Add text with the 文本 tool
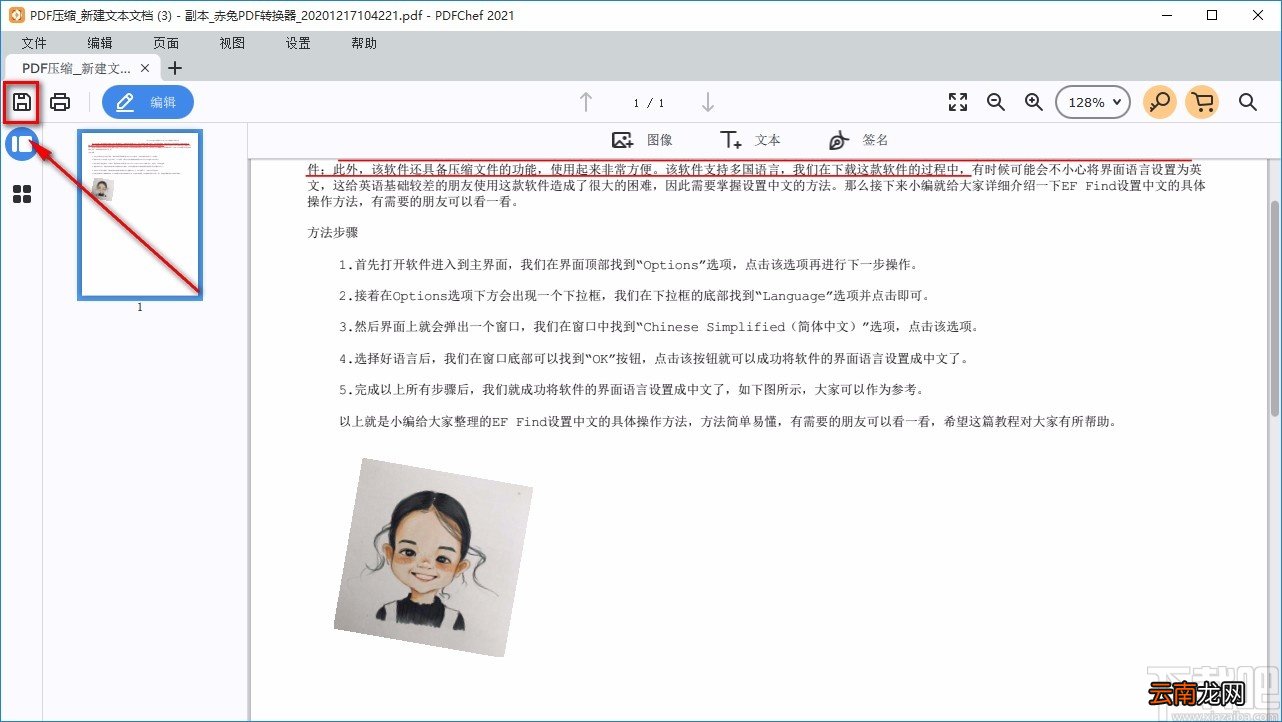The height and width of the screenshot is (722, 1282). coord(750,140)
